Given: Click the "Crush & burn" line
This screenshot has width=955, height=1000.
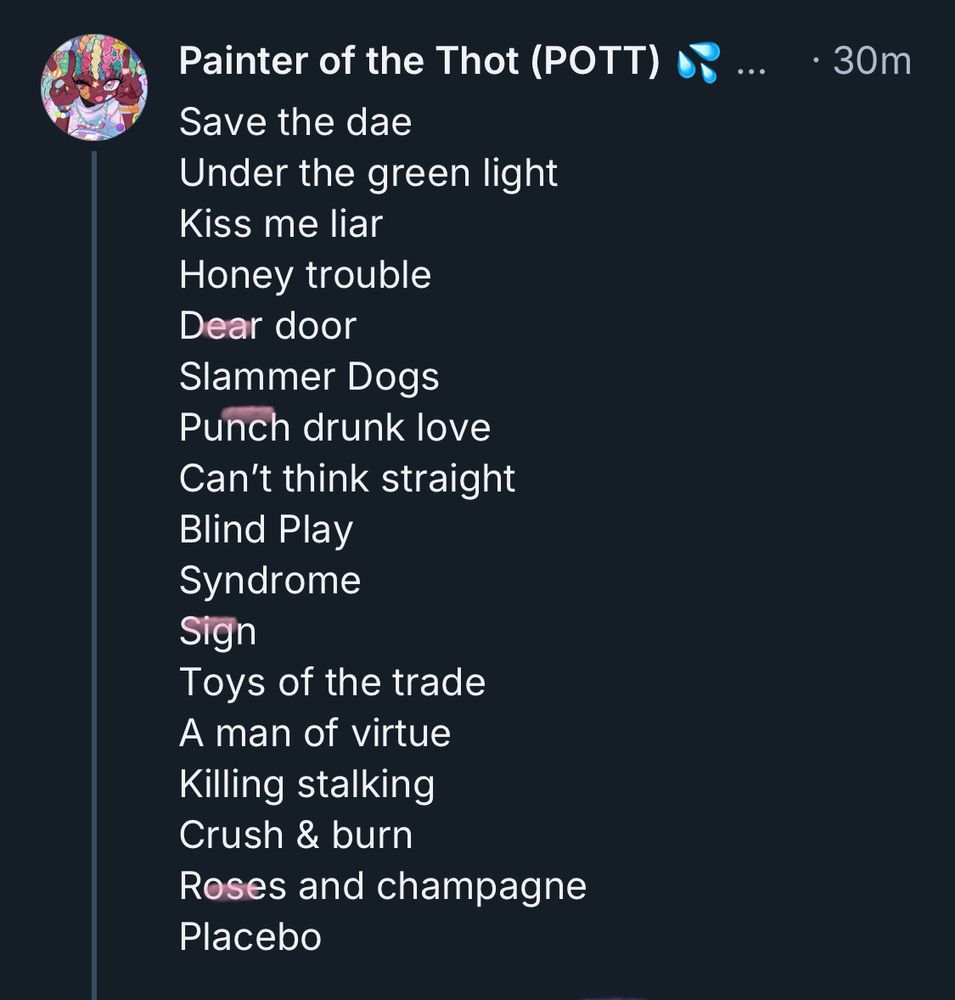Looking at the screenshot, I should tap(296, 836).
